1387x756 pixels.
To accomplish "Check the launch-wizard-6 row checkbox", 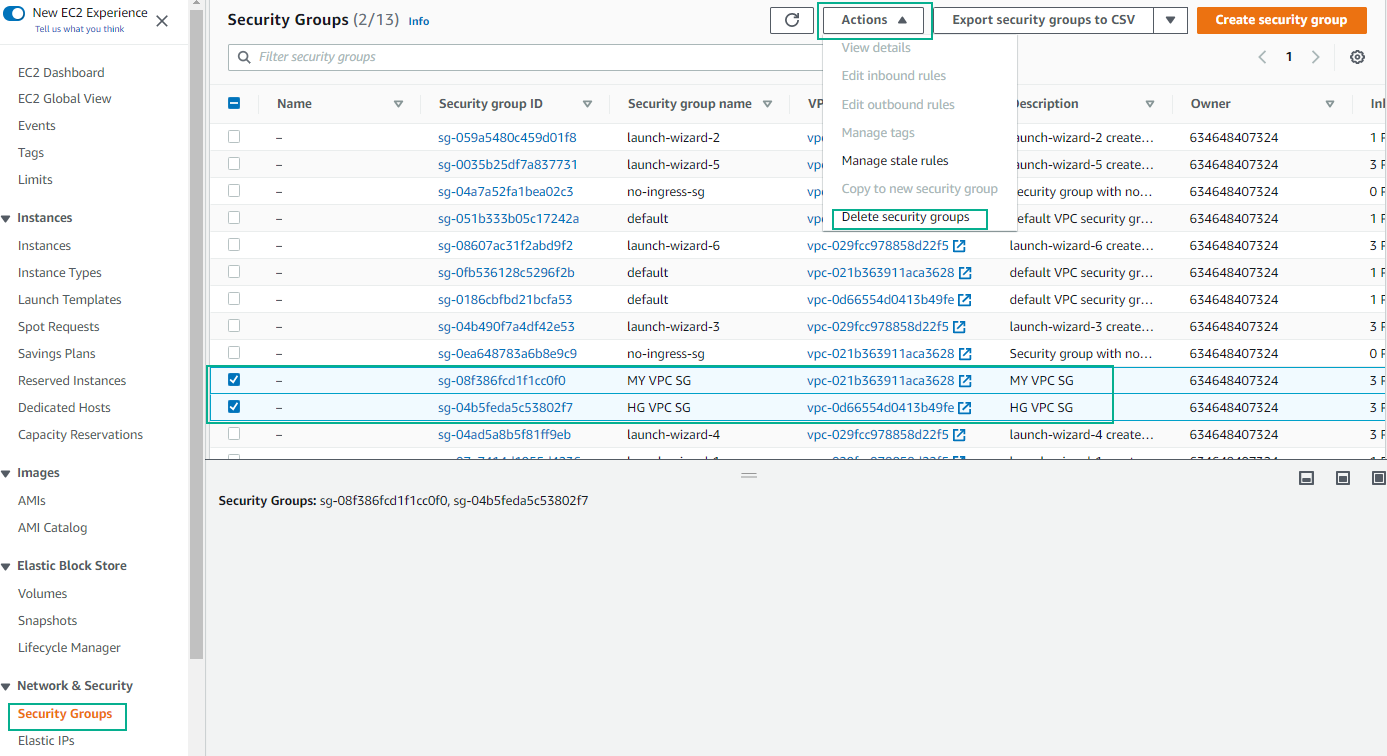I will click(234, 245).
